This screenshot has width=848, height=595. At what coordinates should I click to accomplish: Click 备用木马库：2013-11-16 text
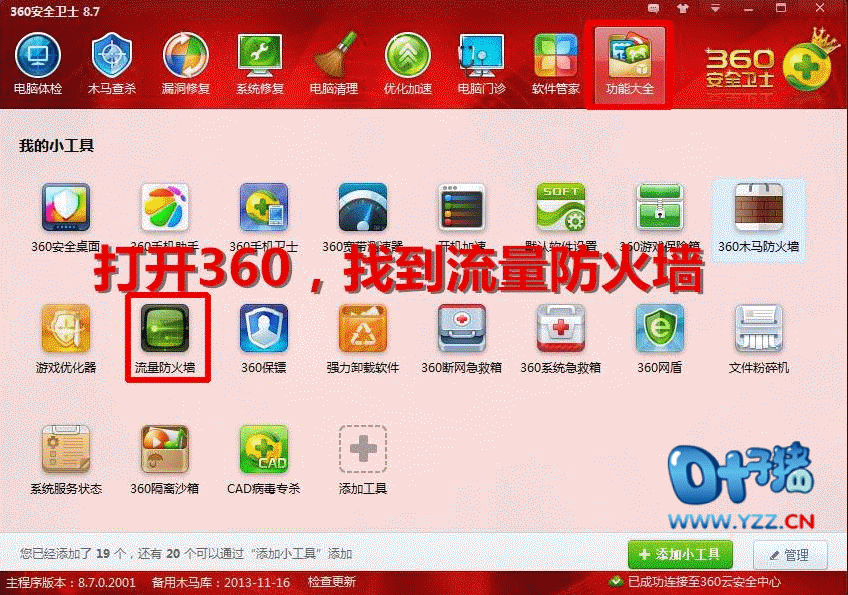coord(221,583)
